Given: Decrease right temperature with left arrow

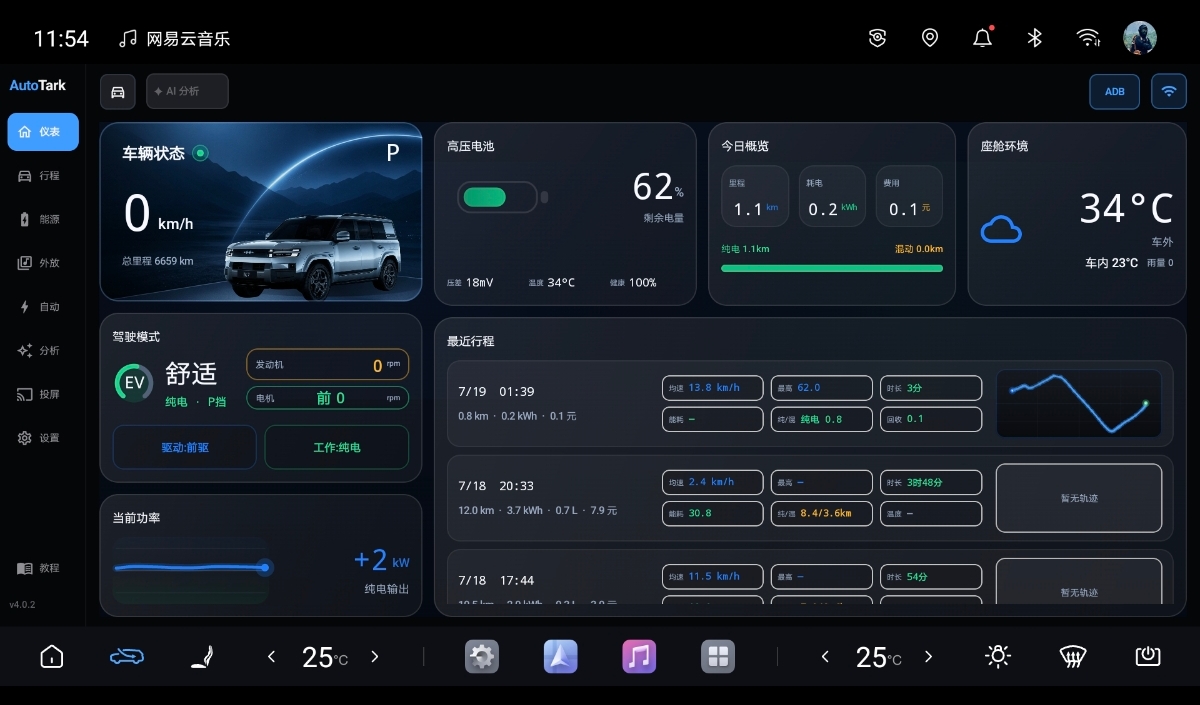Looking at the screenshot, I should click(x=825, y=657).
